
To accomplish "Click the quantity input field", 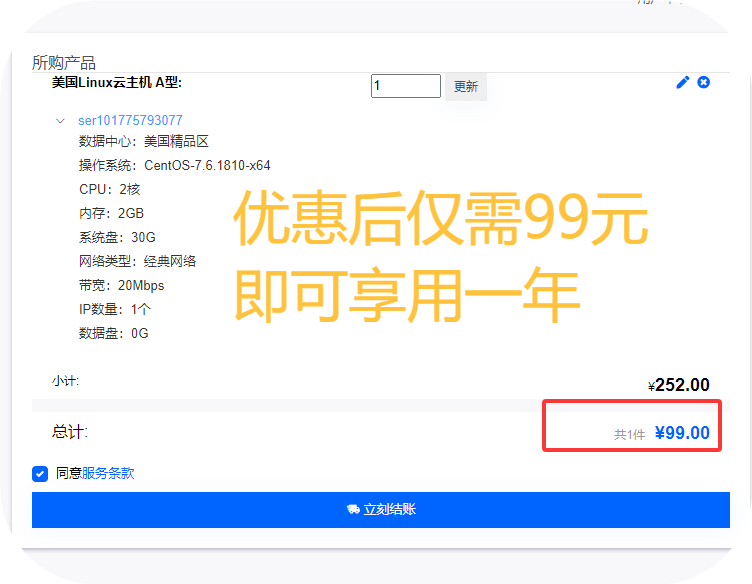I will [405, 86].
